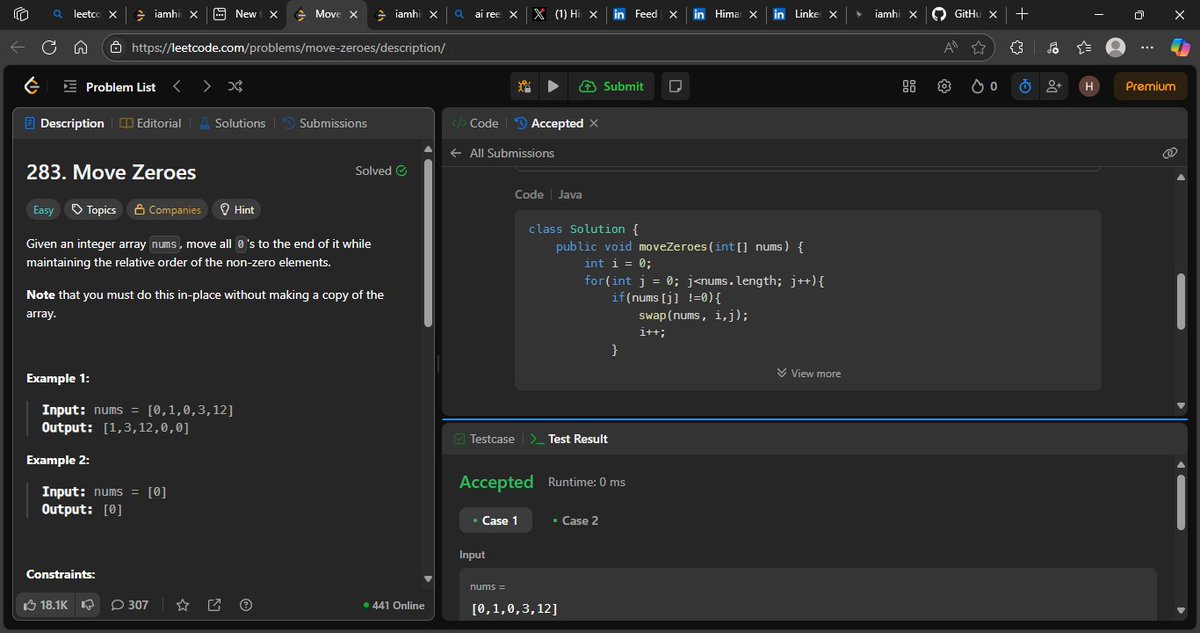Expand the Hint tag
This screenshot has height=633, width=1200.
click(x=237, y=209)
